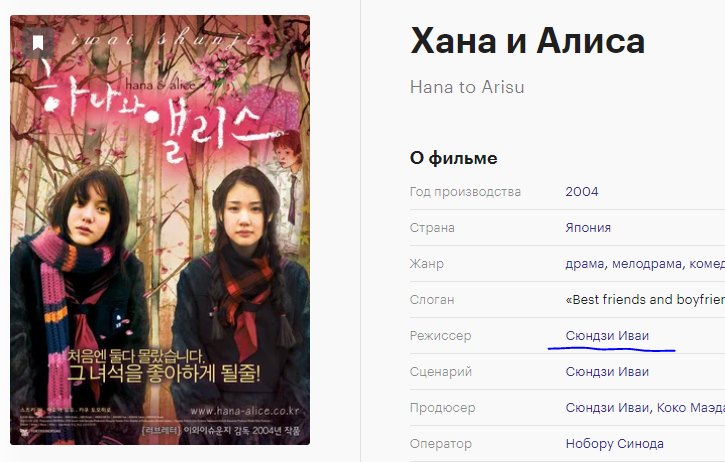Image resolution: width=725 pixels, height=462 pixels.
Task: Click the Год производства label
Action: [465, 191]
